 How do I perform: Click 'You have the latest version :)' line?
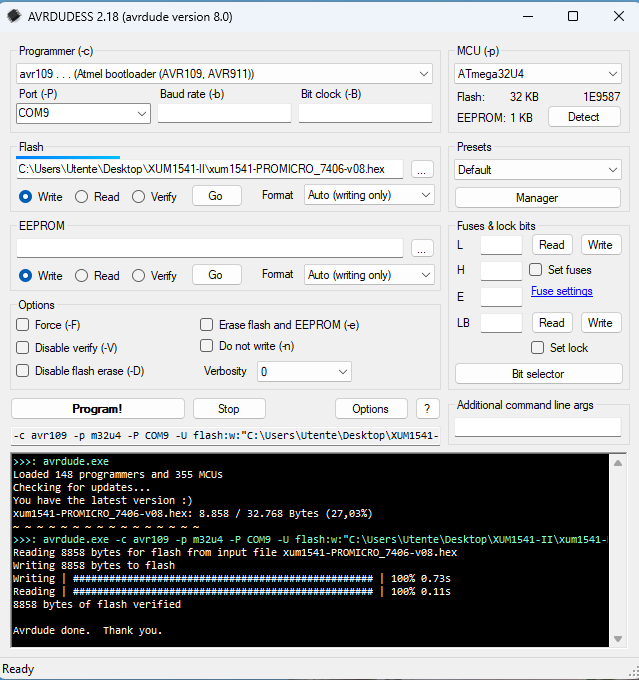[102, 500]
